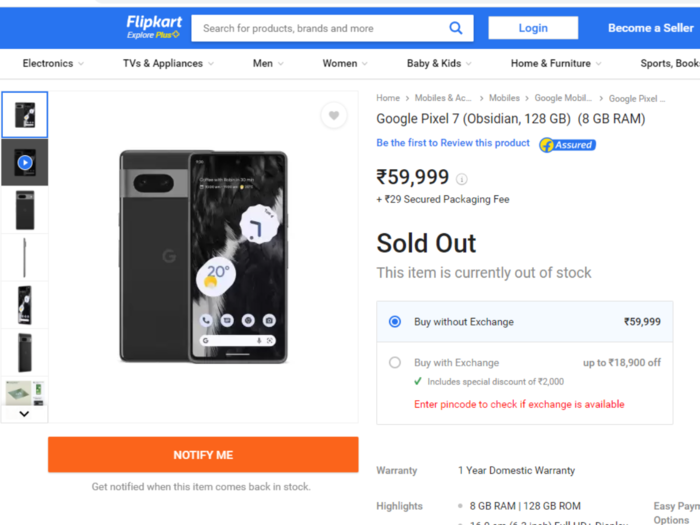Click the Login button
Viewport: 700px width, 525px height.
click(533, 28)
